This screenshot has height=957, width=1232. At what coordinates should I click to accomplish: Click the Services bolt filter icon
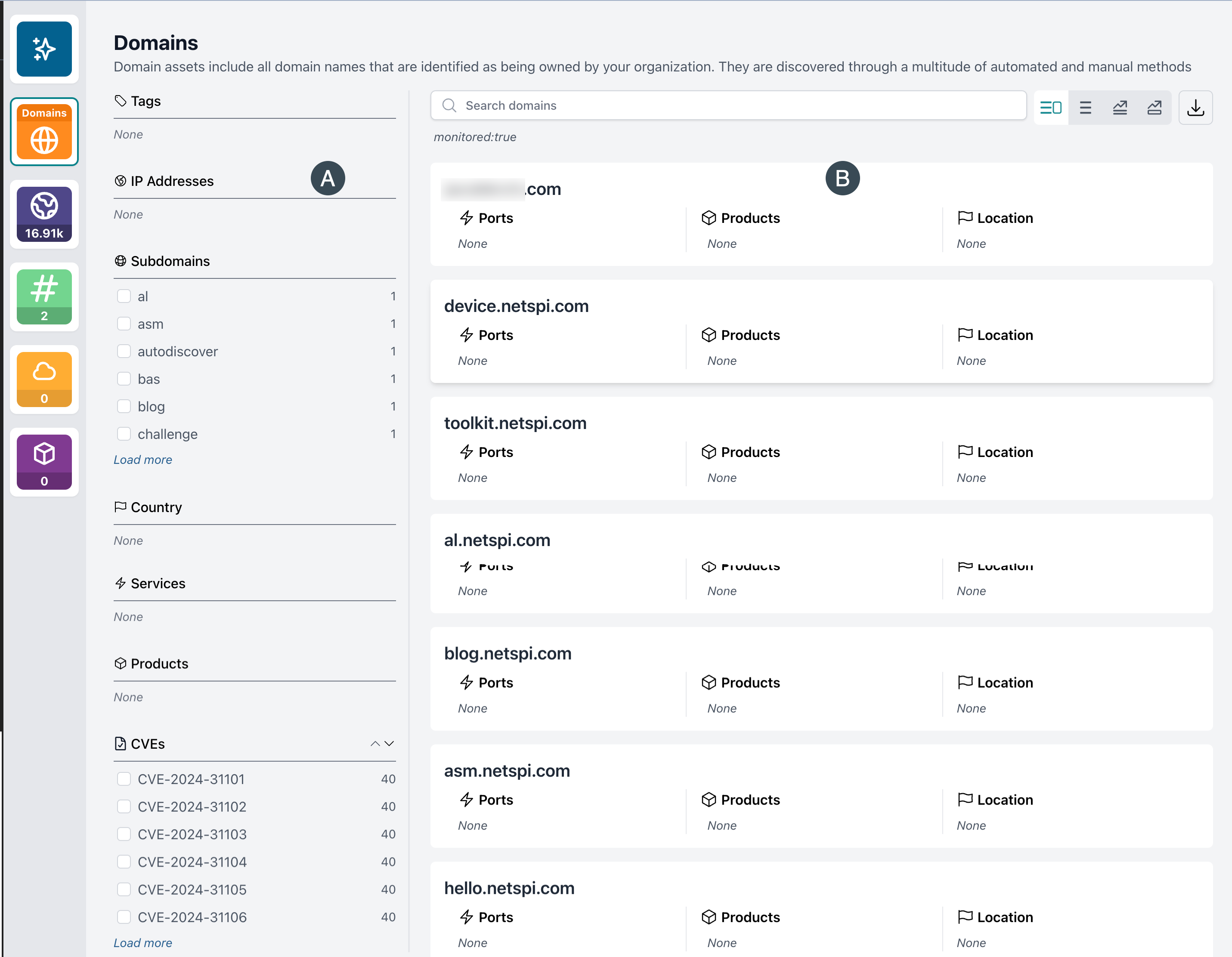point(120,583)
